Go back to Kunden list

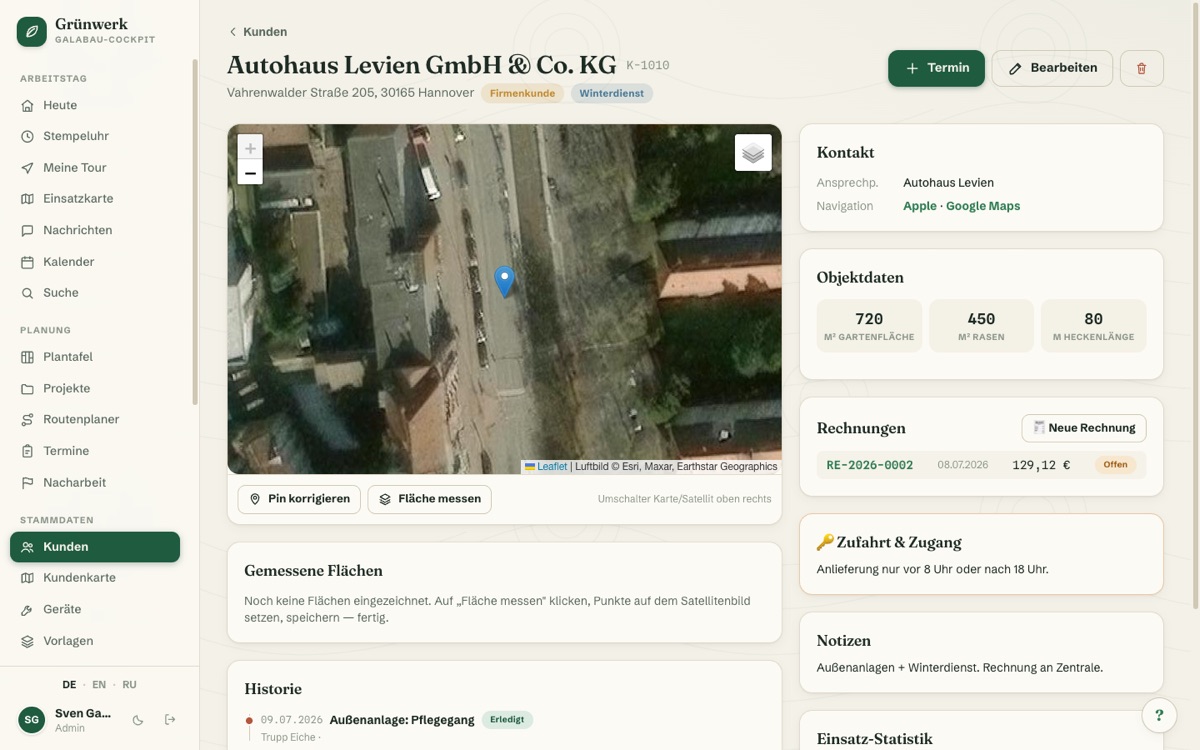point(258,32)
